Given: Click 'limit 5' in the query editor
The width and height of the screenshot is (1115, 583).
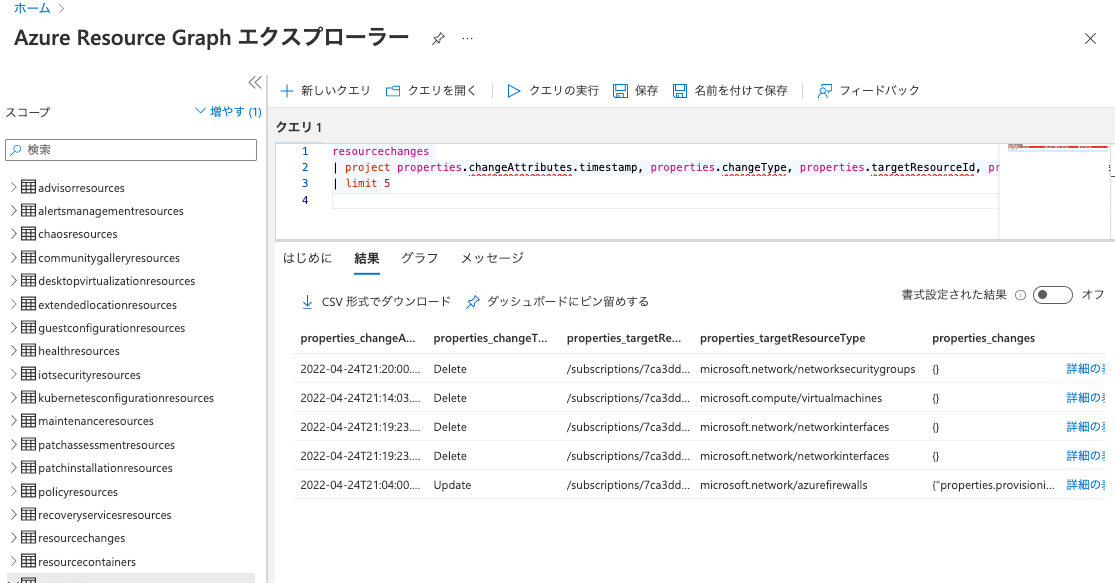Looking at the screenshot, I should [368, 183].
